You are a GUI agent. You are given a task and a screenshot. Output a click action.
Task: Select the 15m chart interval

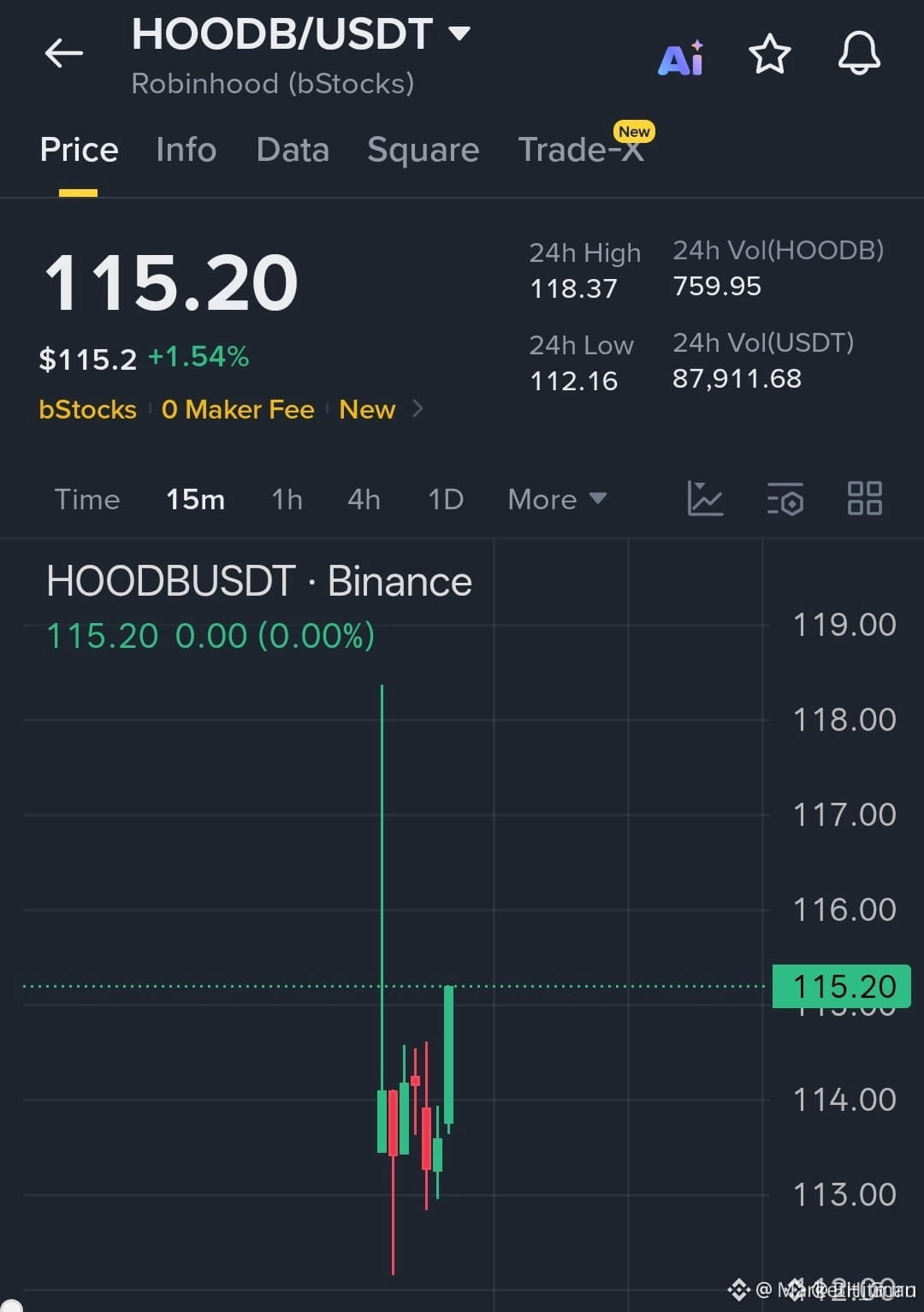pyautogui.click(x=195, y=499)
